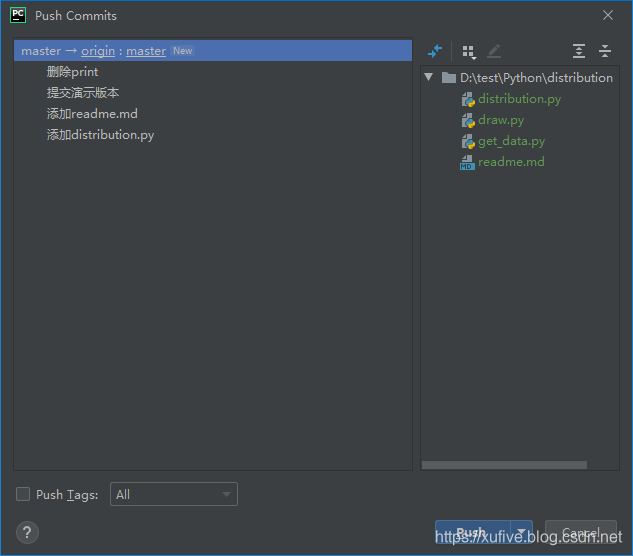The image size is (633, 556).
Task: Click the greyed Edit Source pencil icon
Action: coord(494,51)
